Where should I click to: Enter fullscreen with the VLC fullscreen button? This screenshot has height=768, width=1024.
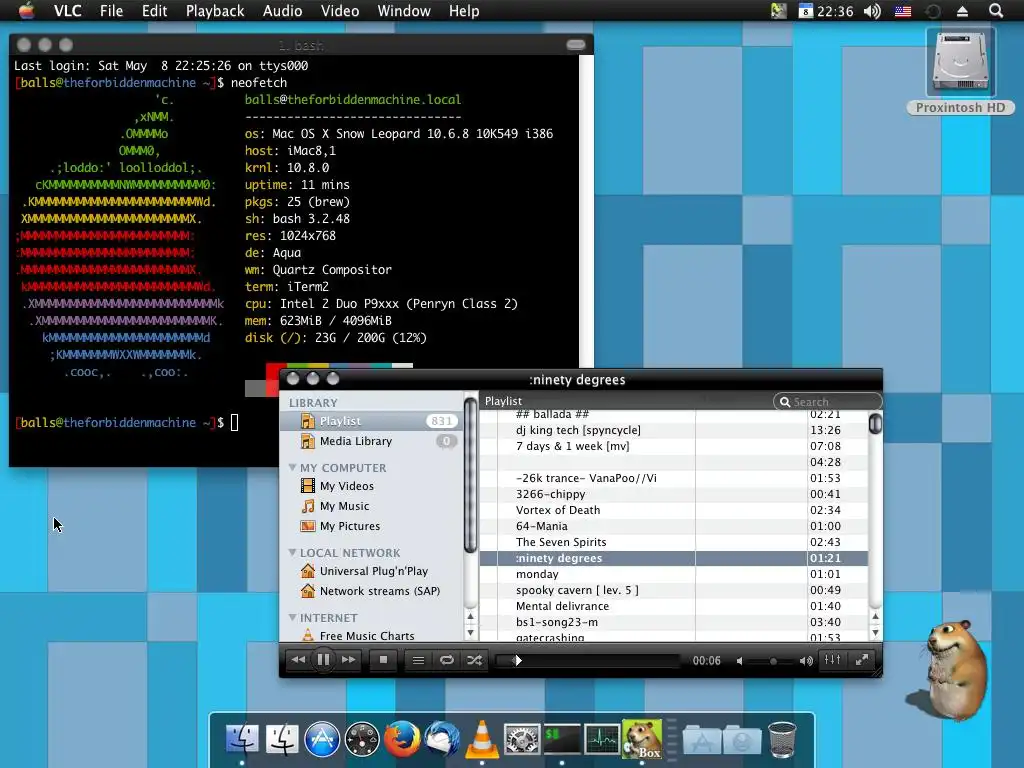(862, 660)
